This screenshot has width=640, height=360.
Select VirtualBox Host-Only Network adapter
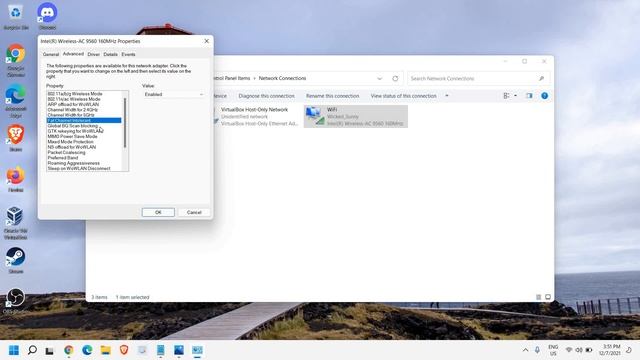[x=256, y=116]
